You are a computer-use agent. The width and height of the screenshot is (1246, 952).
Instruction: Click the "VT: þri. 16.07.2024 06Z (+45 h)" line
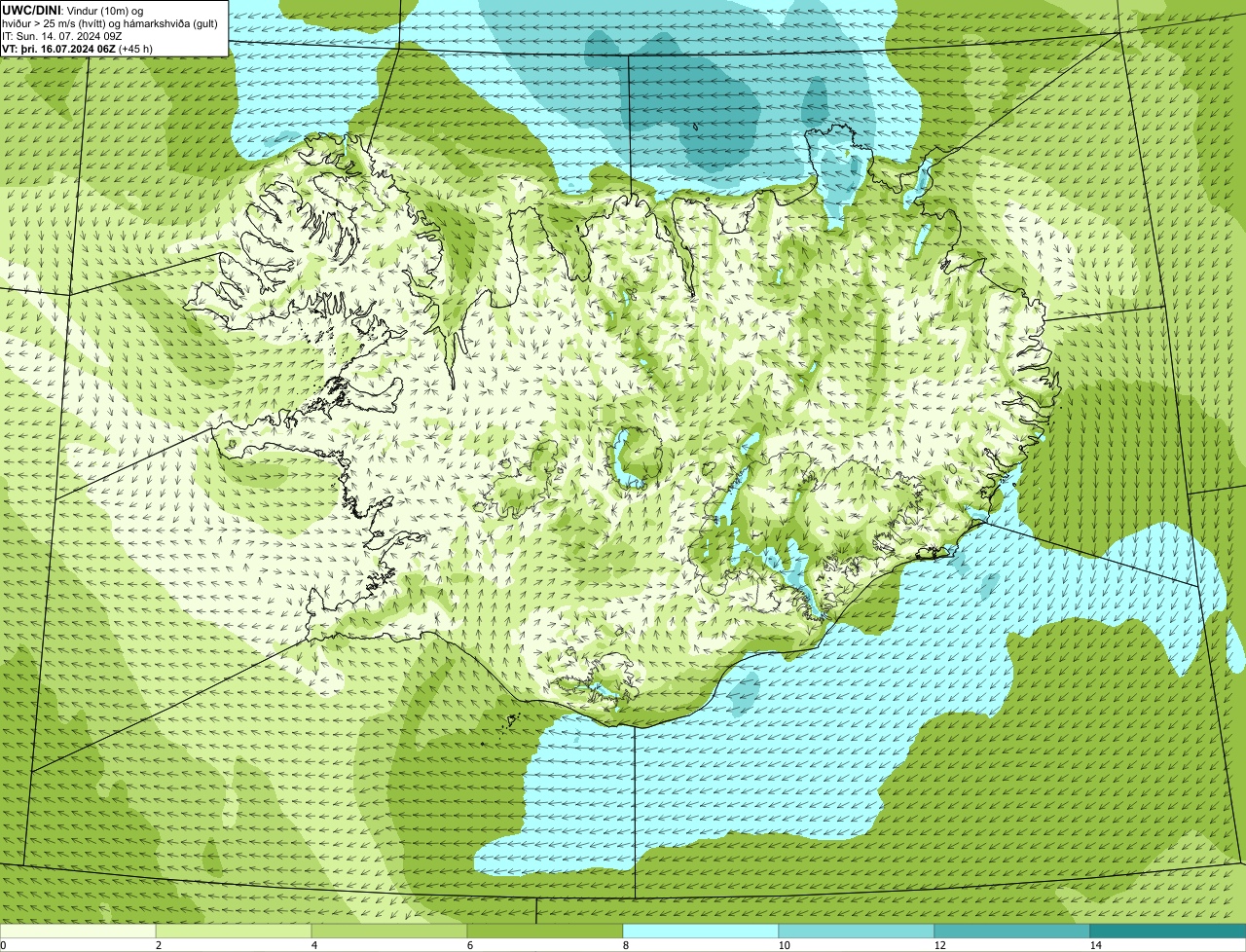click(76, 48)
